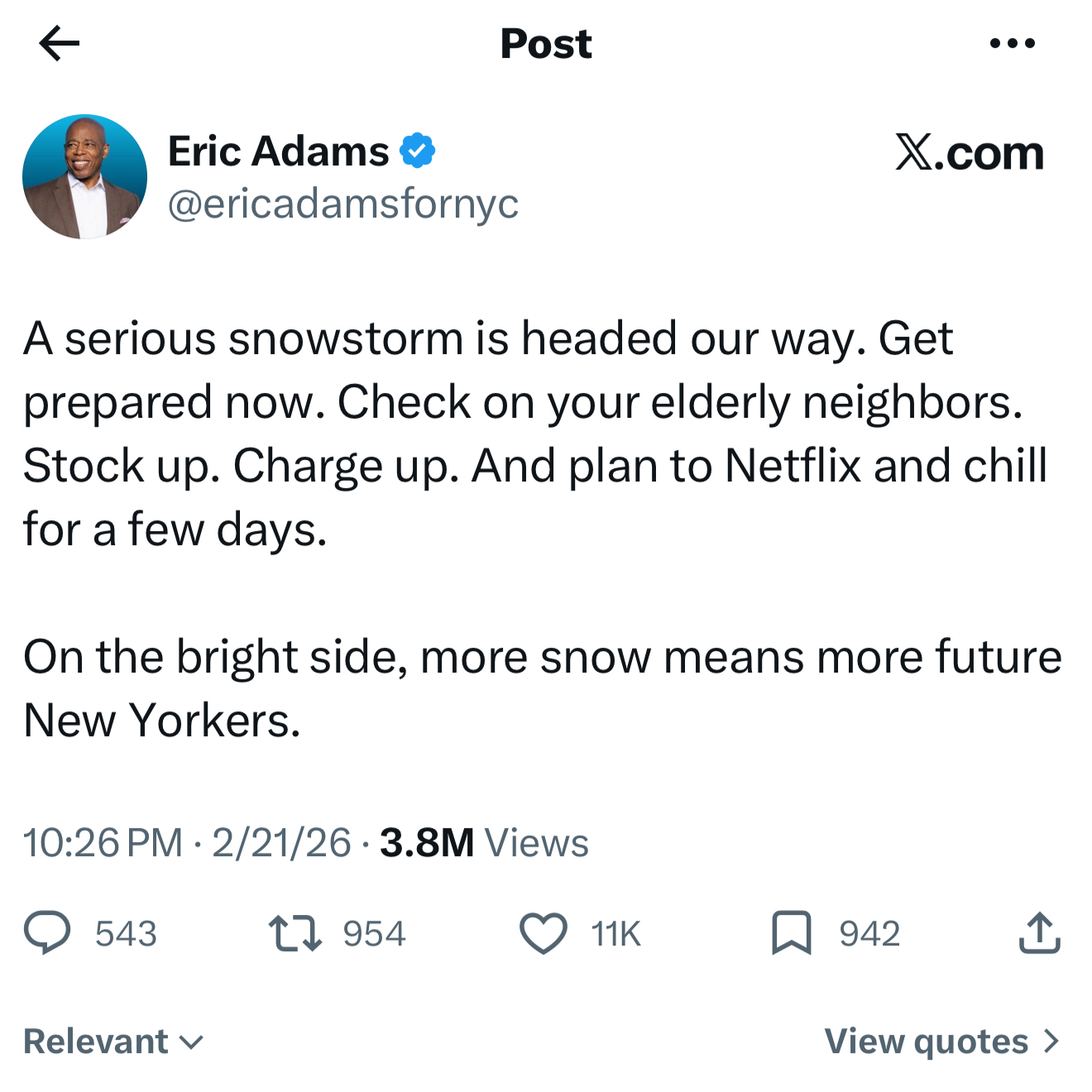Open View quotes link
The width and height of the screenshot is (1092, 1092).
[927, 1041]
